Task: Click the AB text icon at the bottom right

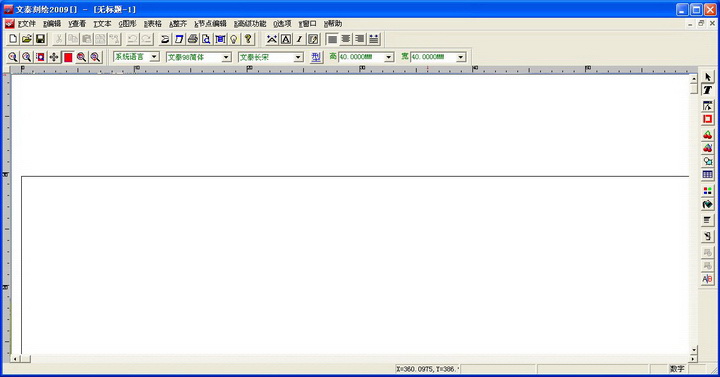Action: (x=708, y=279)
